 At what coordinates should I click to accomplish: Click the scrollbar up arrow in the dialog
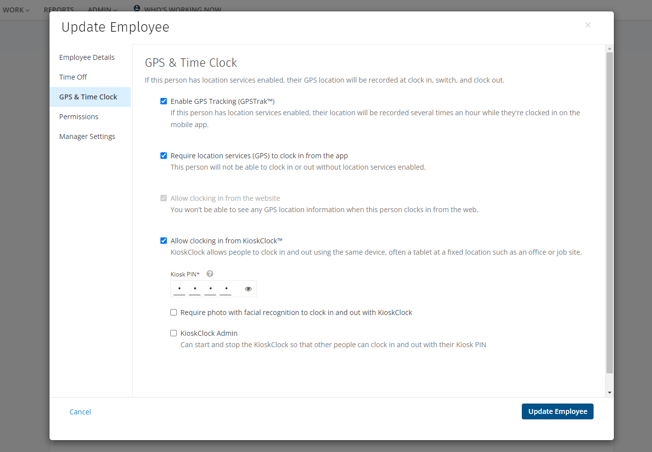tap(609, 49)
